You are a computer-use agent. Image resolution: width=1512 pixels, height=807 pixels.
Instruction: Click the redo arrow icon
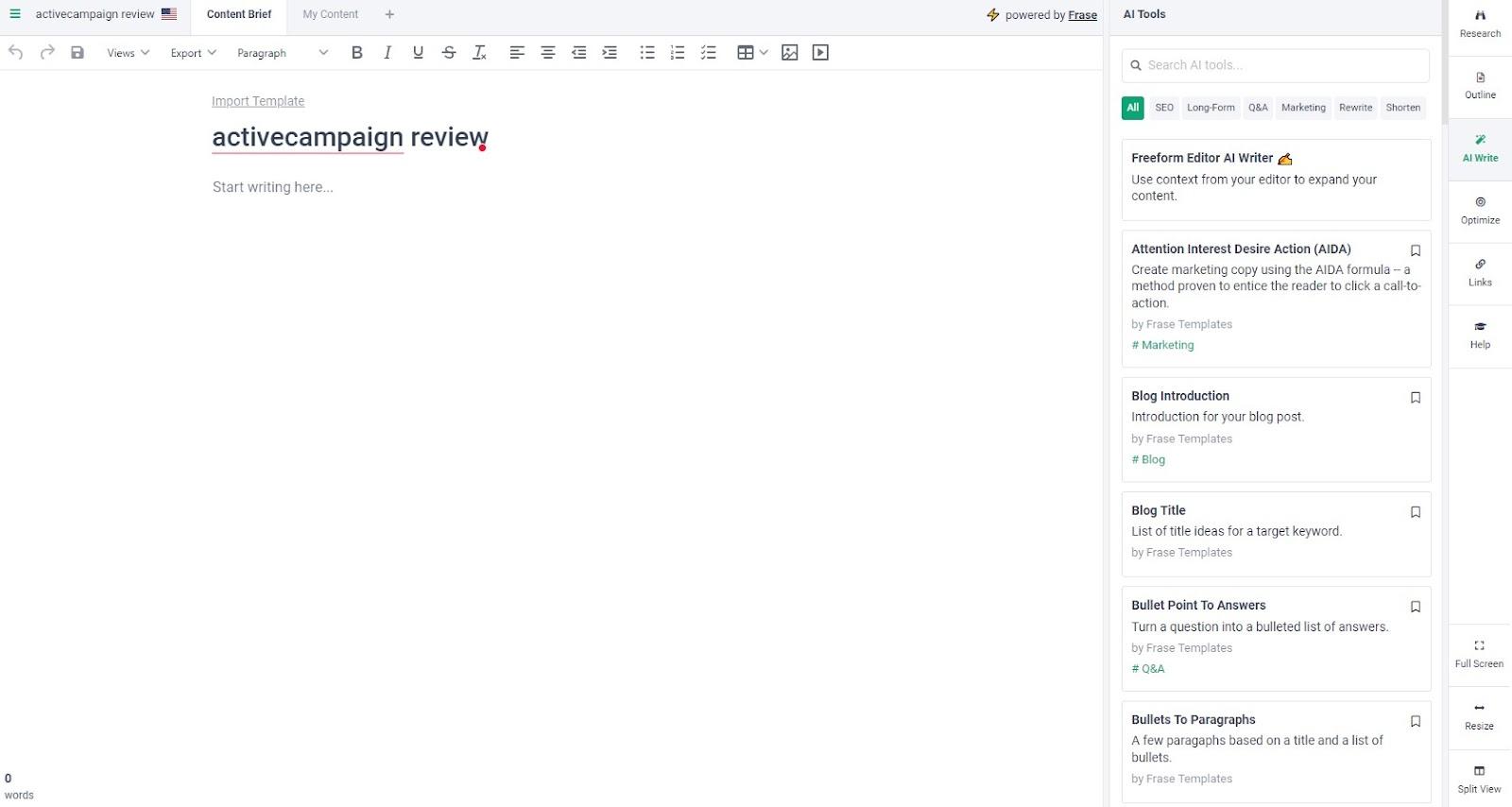(47, 53)
